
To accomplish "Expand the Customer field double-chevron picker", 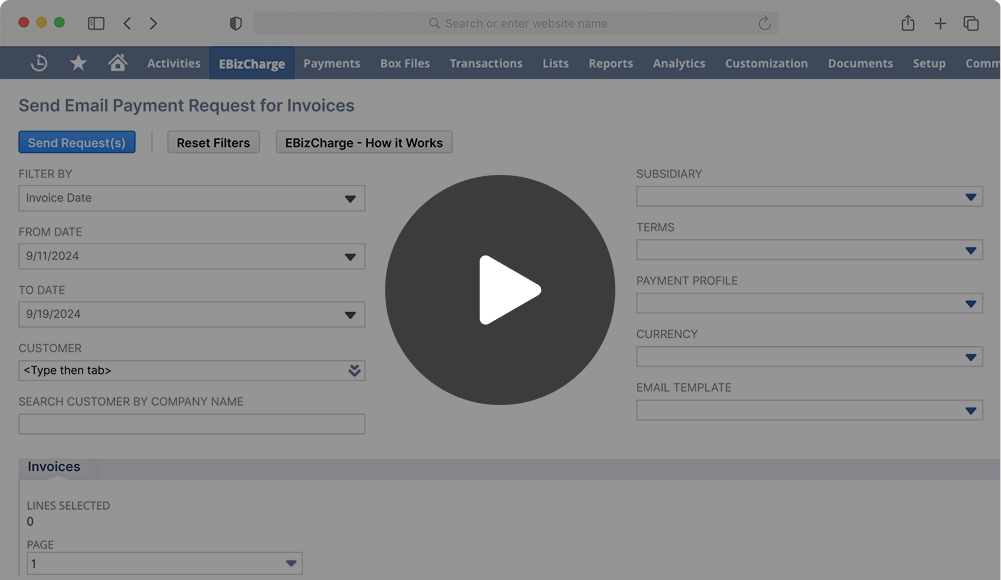I will pos(353,370).
